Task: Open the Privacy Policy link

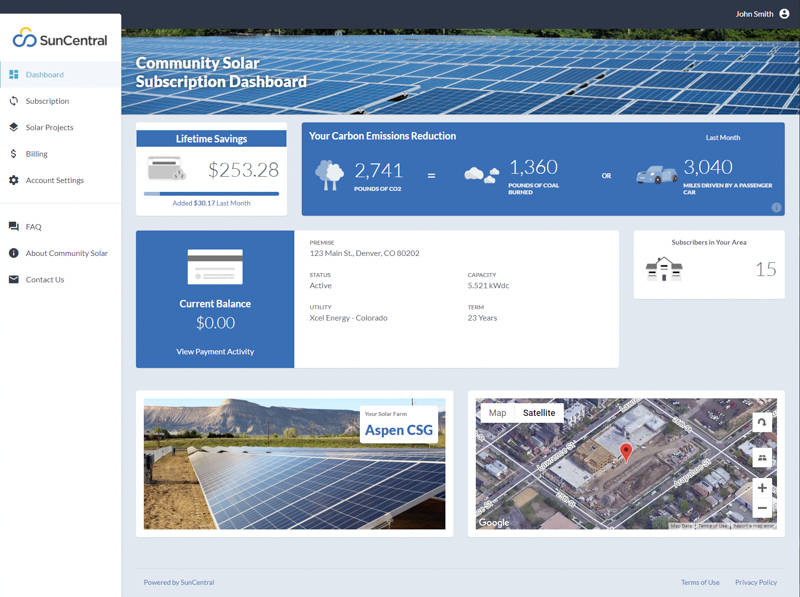Action: (756, 582)
